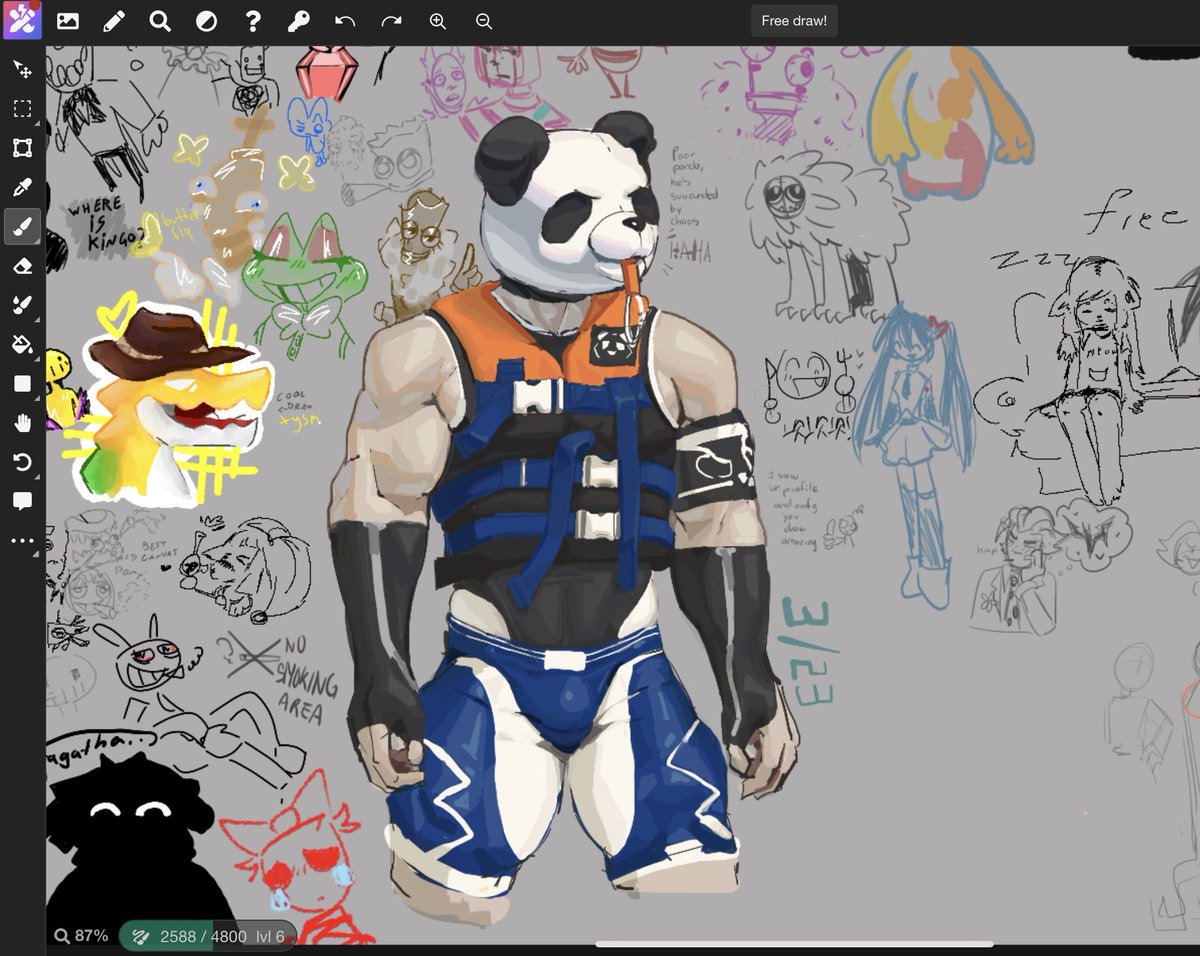Zoom in on the canvas

pos(438,21)
